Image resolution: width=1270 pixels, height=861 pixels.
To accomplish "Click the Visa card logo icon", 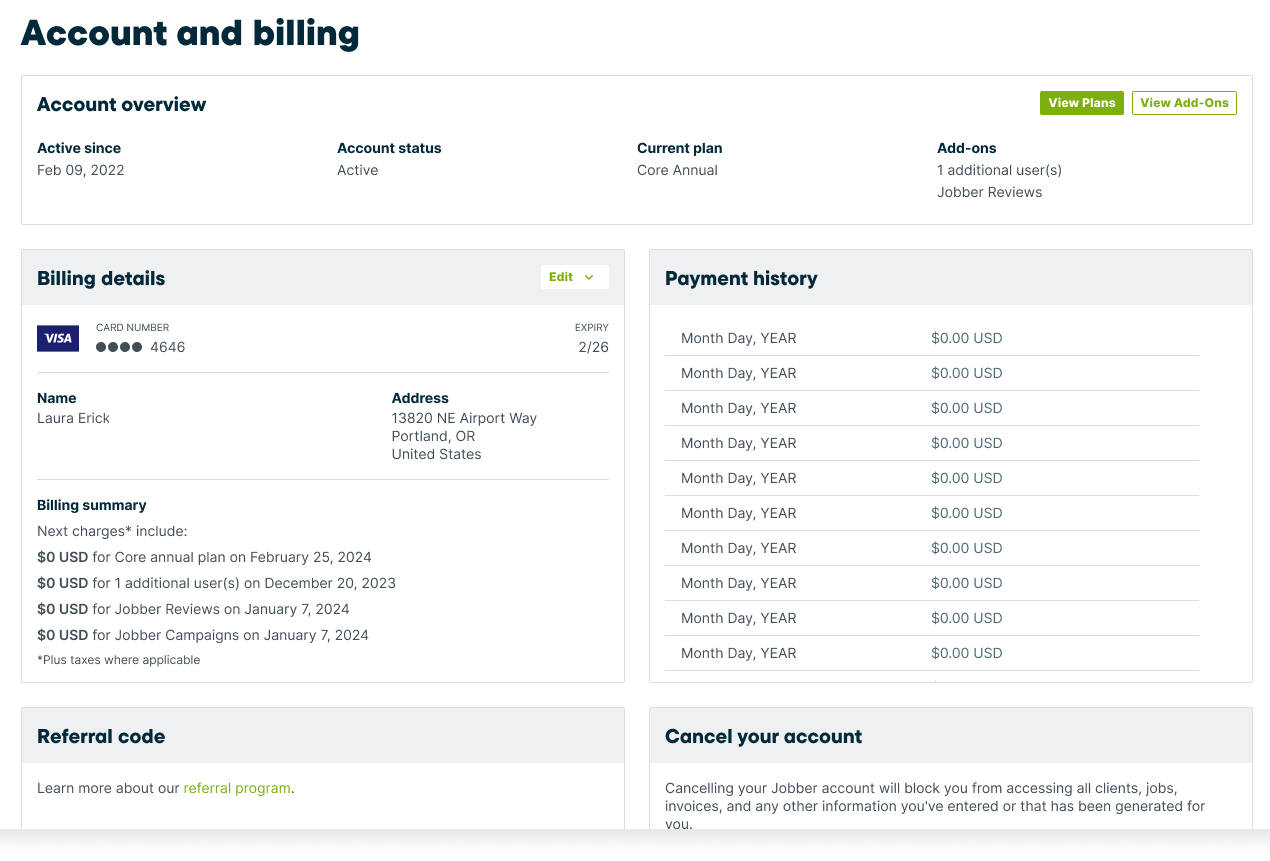I will click(58, 338).
